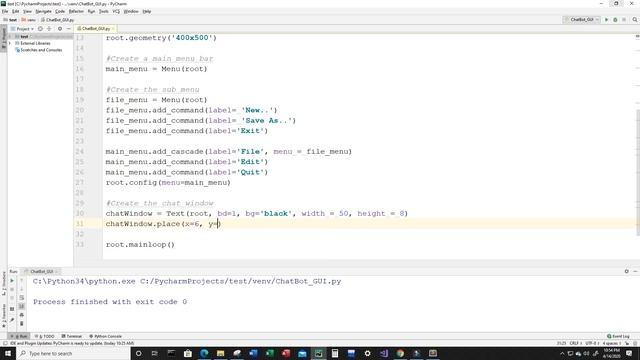This screenshot has height=360, width=640.
Task: Change UTF-8 file encoding in status bar
Action: [x=592, y=343]
